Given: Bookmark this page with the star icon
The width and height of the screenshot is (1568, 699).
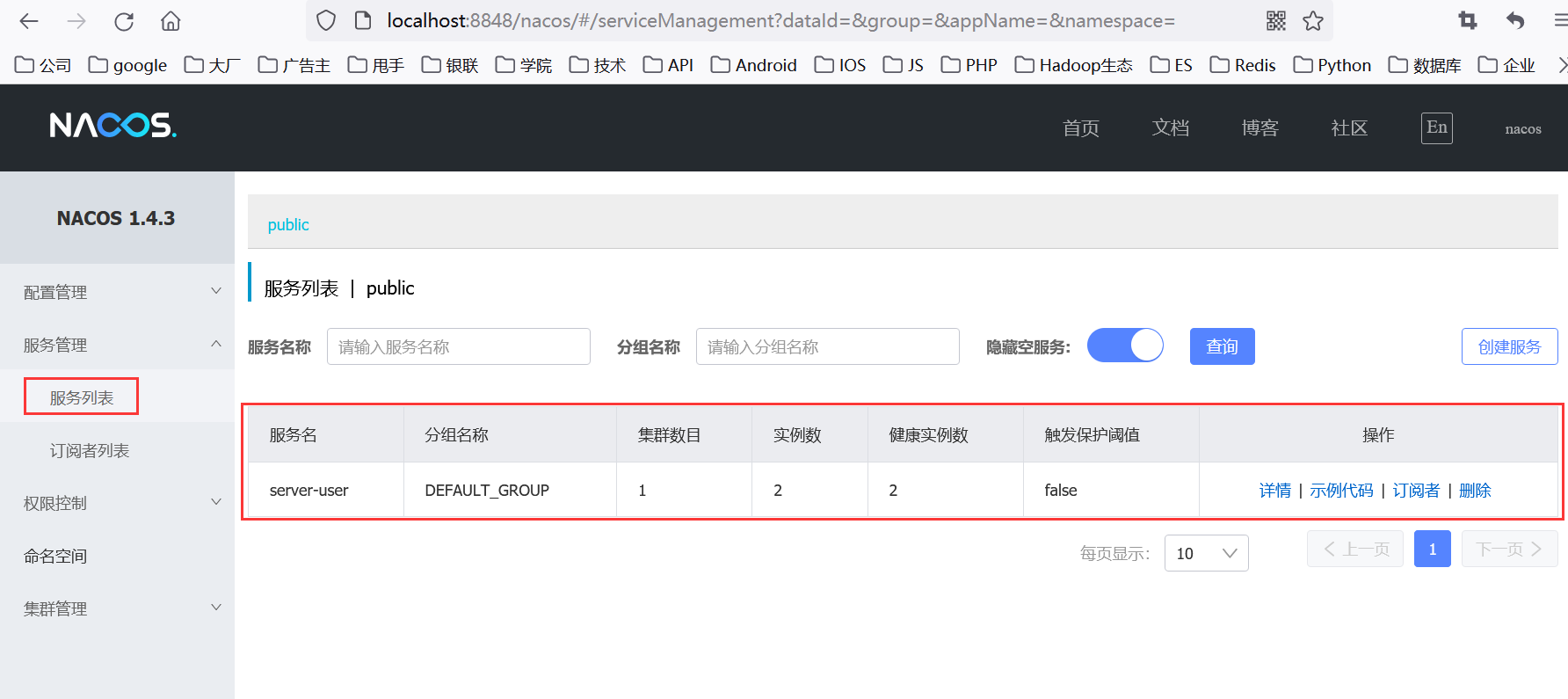Looking at the screenshot, I should (1313, 21).
